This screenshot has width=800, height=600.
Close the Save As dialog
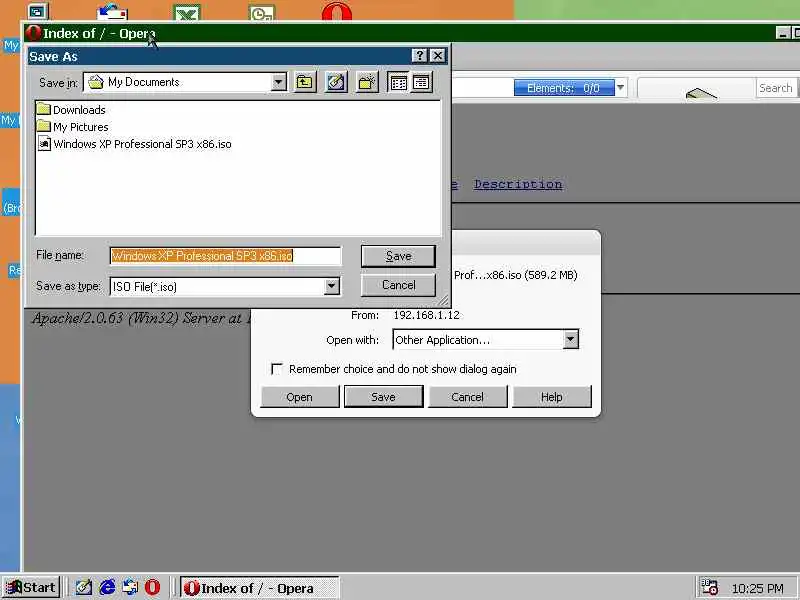tap(438, 56)
